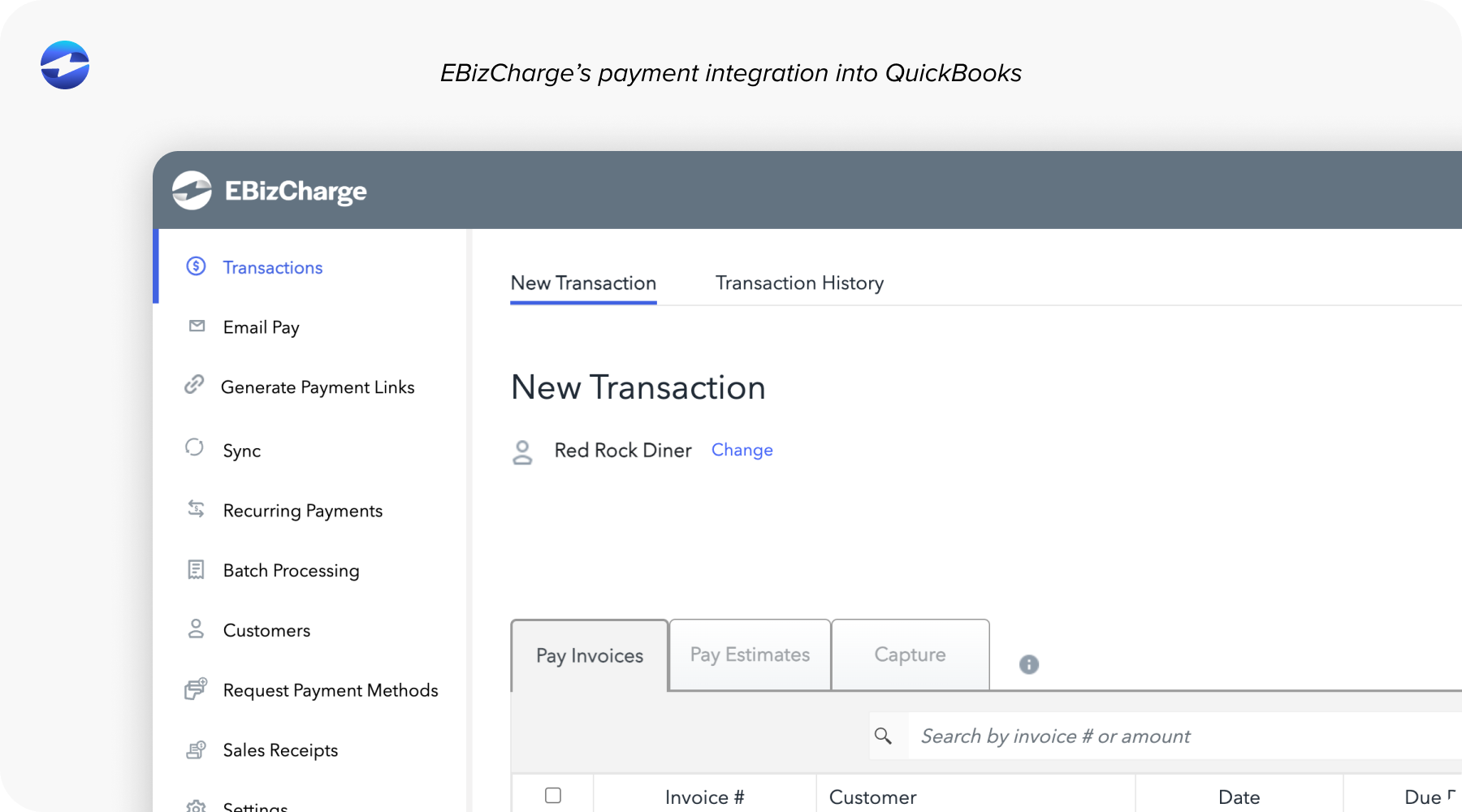
Task: Open Sales Receipts using its receipt icon
Action: (x=196, y=749)
